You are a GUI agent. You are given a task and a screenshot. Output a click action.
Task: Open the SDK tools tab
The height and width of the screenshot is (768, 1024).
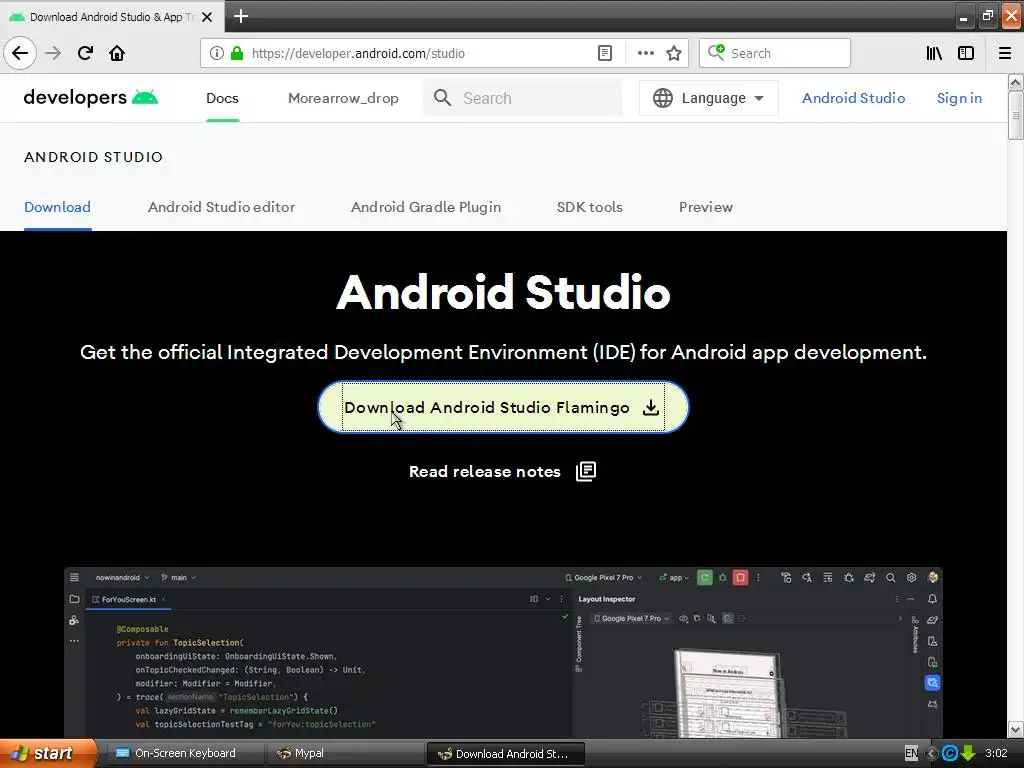pos(589,207)
